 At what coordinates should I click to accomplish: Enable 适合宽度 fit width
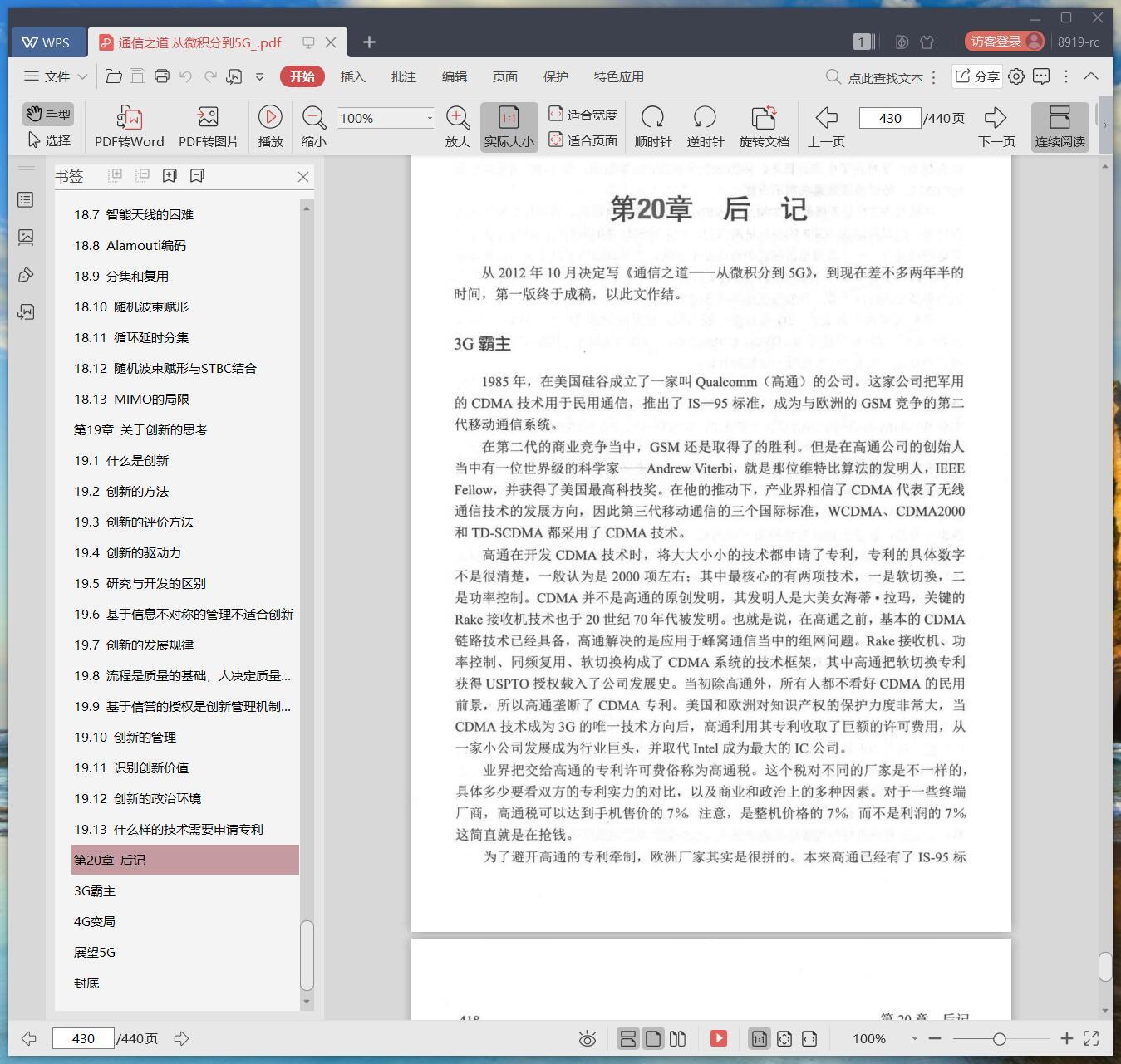pos(583,115)
